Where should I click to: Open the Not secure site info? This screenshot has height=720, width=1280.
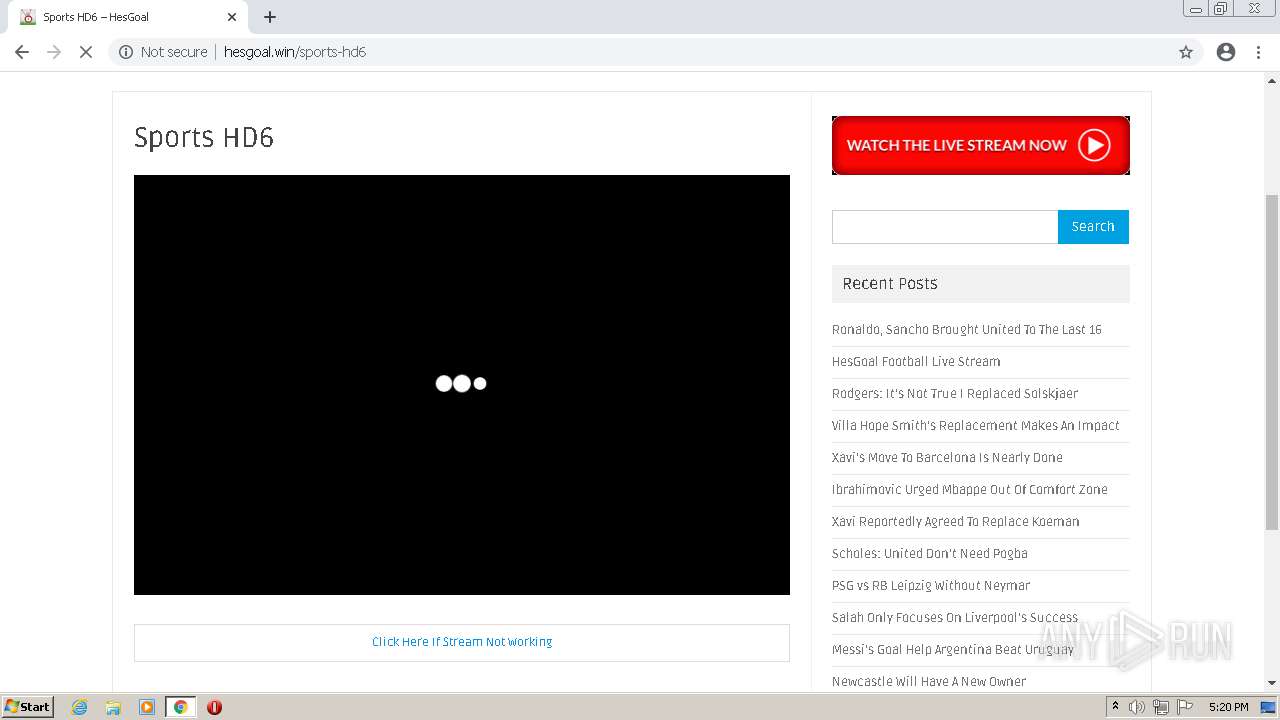pos(163,52)
